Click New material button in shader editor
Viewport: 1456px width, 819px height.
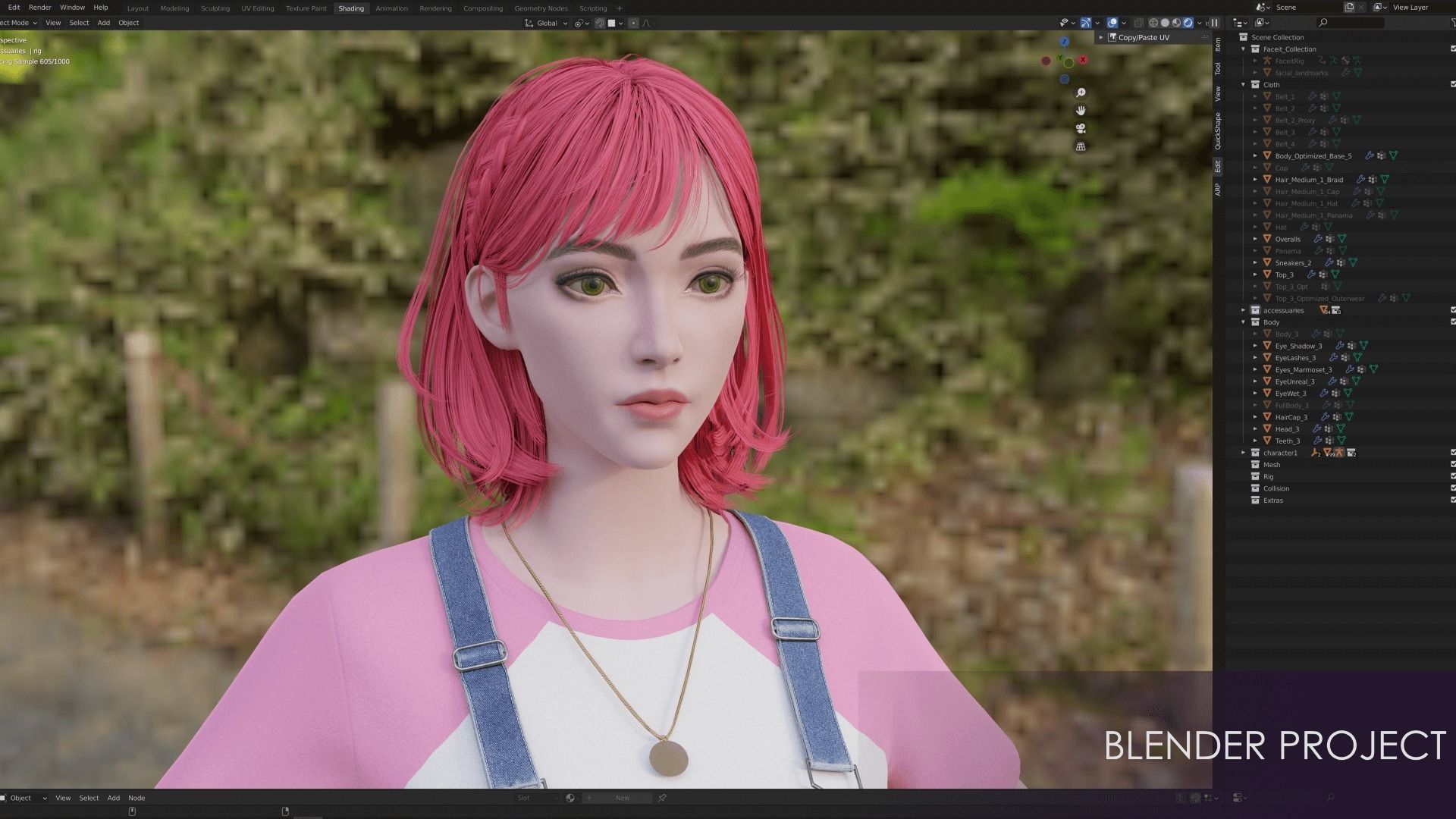pyautogui.click(x=622, y=798)
